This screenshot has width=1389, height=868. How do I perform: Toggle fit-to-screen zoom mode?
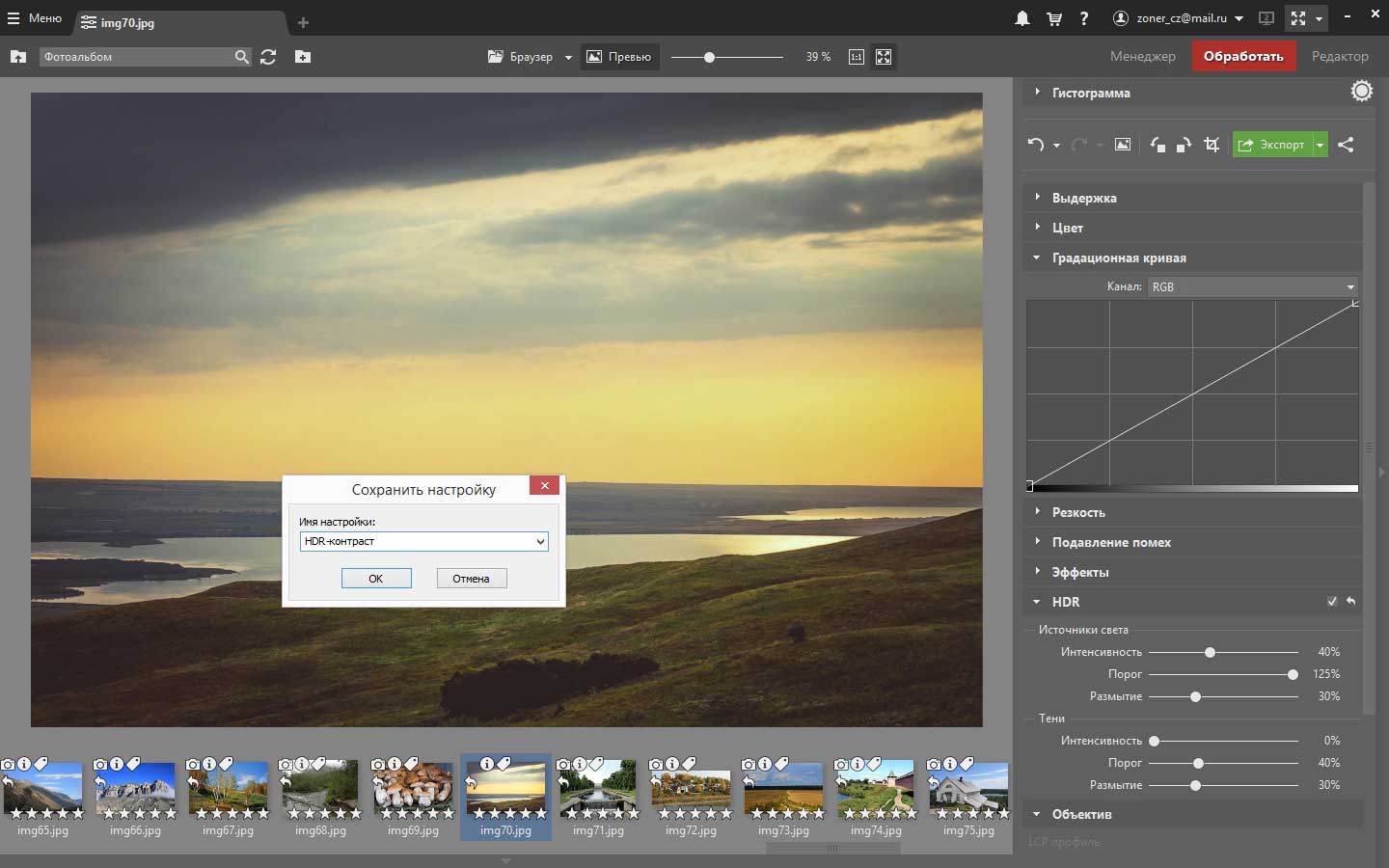(884, 57)
